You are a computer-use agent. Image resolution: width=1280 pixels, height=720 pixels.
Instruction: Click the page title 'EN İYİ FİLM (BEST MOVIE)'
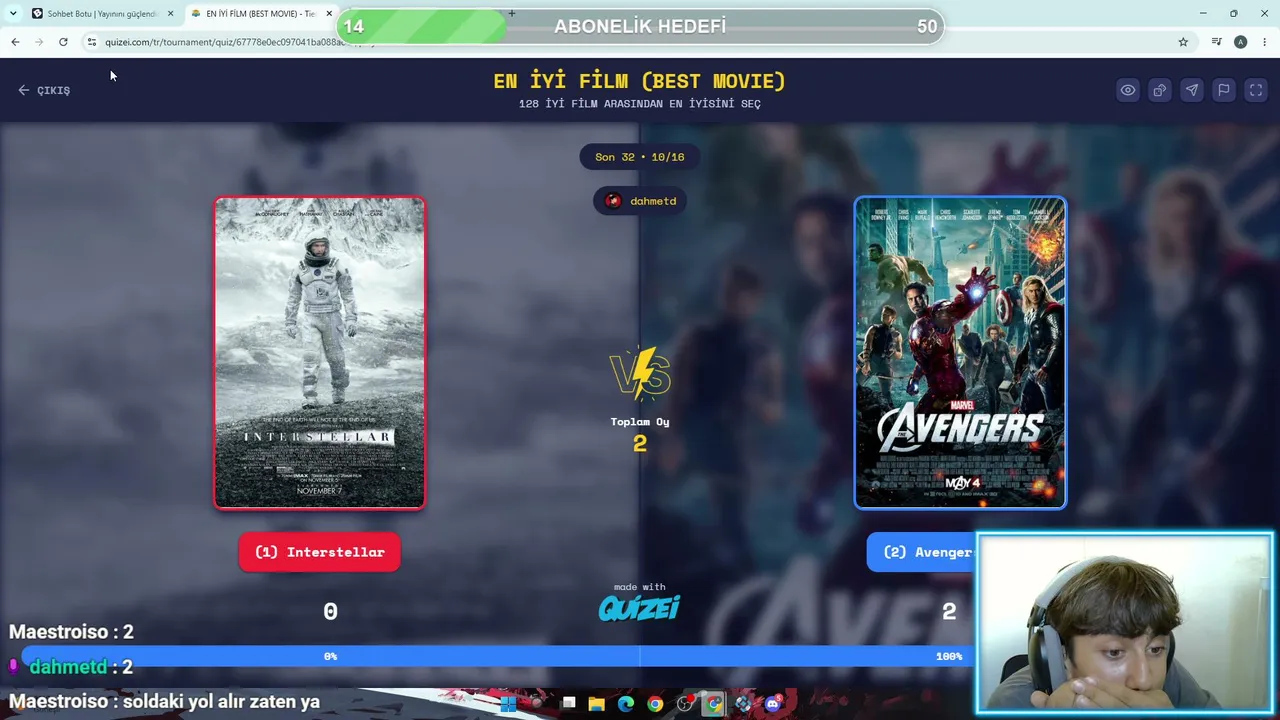640,81
